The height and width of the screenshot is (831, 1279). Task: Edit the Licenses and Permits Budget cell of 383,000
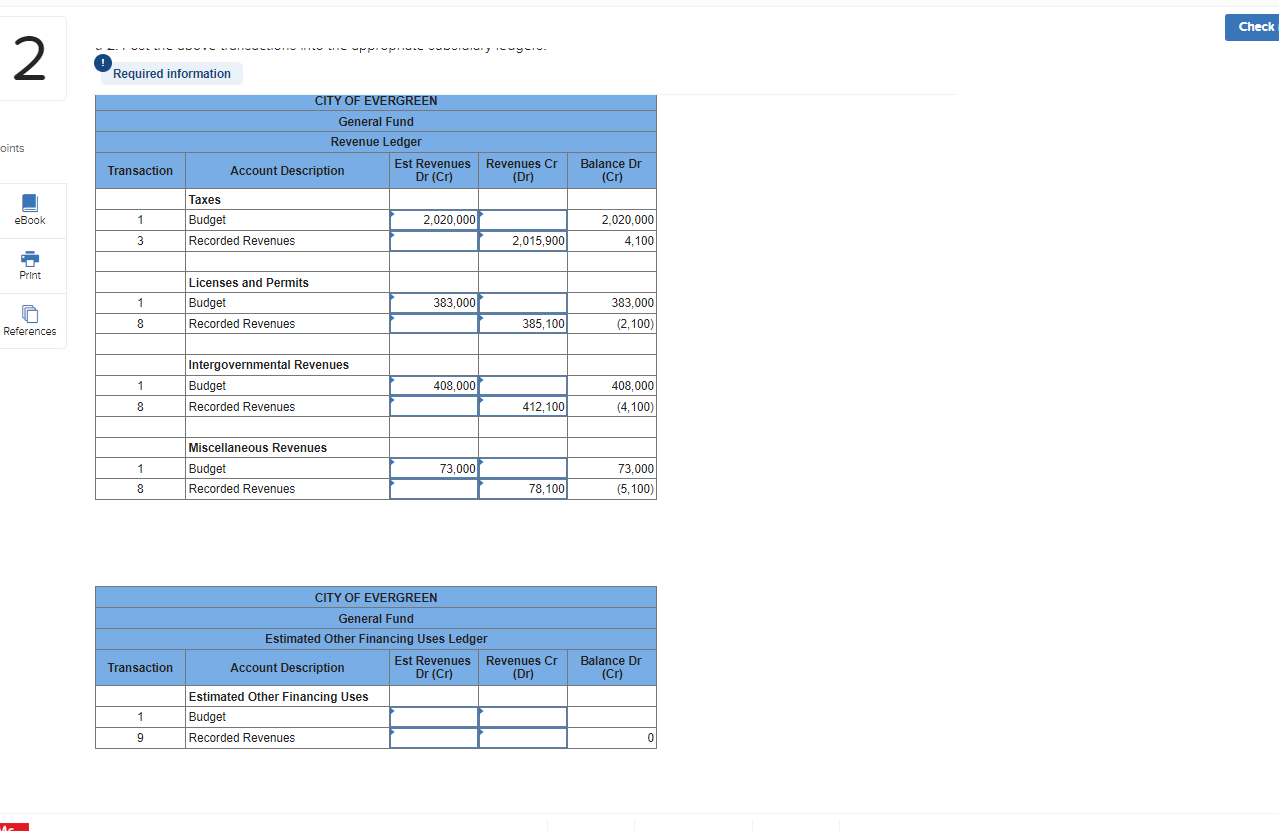433,302
